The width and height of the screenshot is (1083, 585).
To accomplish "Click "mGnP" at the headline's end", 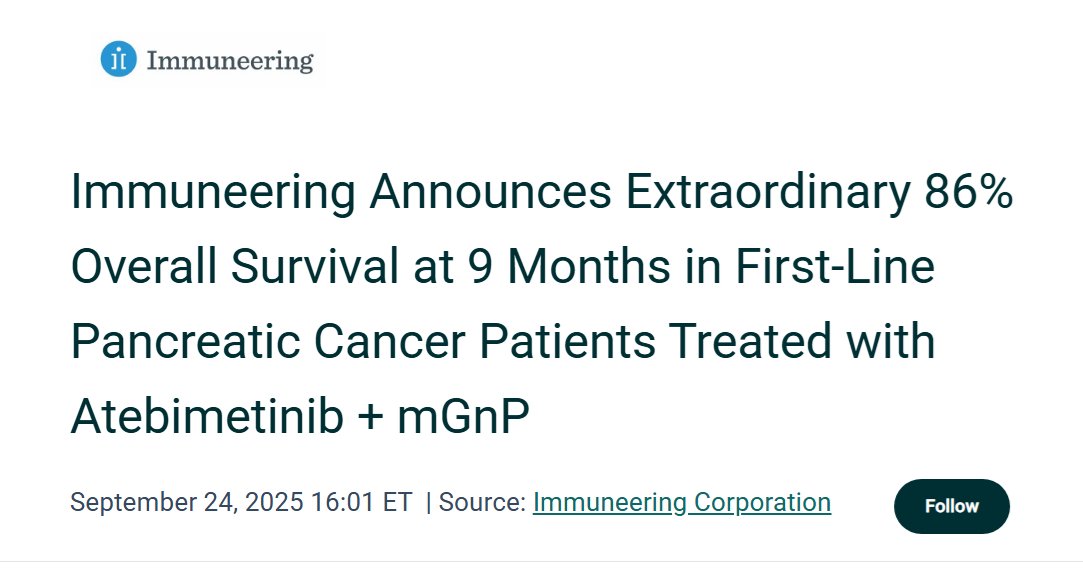I will point(462,416).
